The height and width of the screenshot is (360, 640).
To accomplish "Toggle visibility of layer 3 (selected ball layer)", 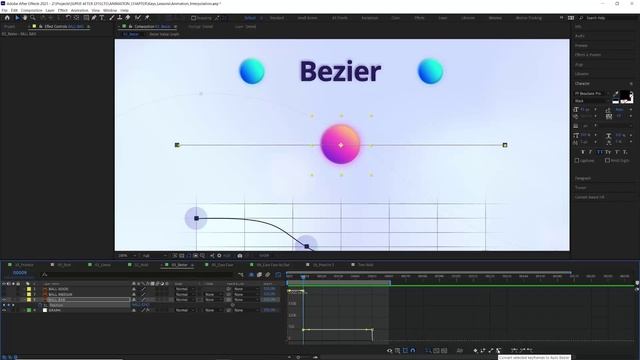I will click(4, 300).
